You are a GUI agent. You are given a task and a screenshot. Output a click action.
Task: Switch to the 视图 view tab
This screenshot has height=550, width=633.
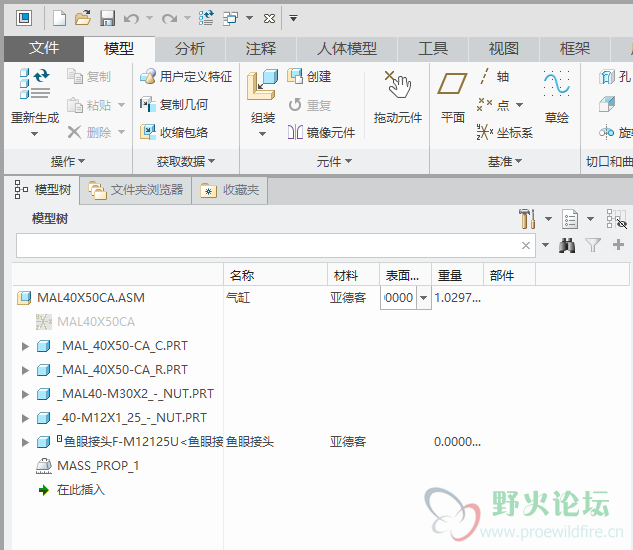[x=503, y=49]
